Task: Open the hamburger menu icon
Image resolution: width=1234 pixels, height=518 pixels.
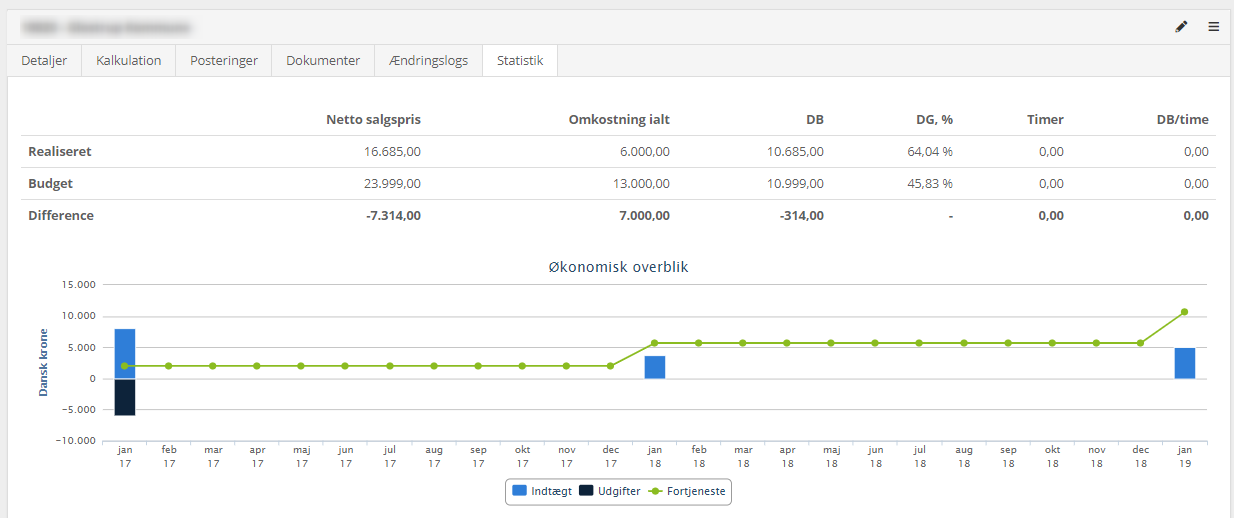Action: [x=1213, y=27]
